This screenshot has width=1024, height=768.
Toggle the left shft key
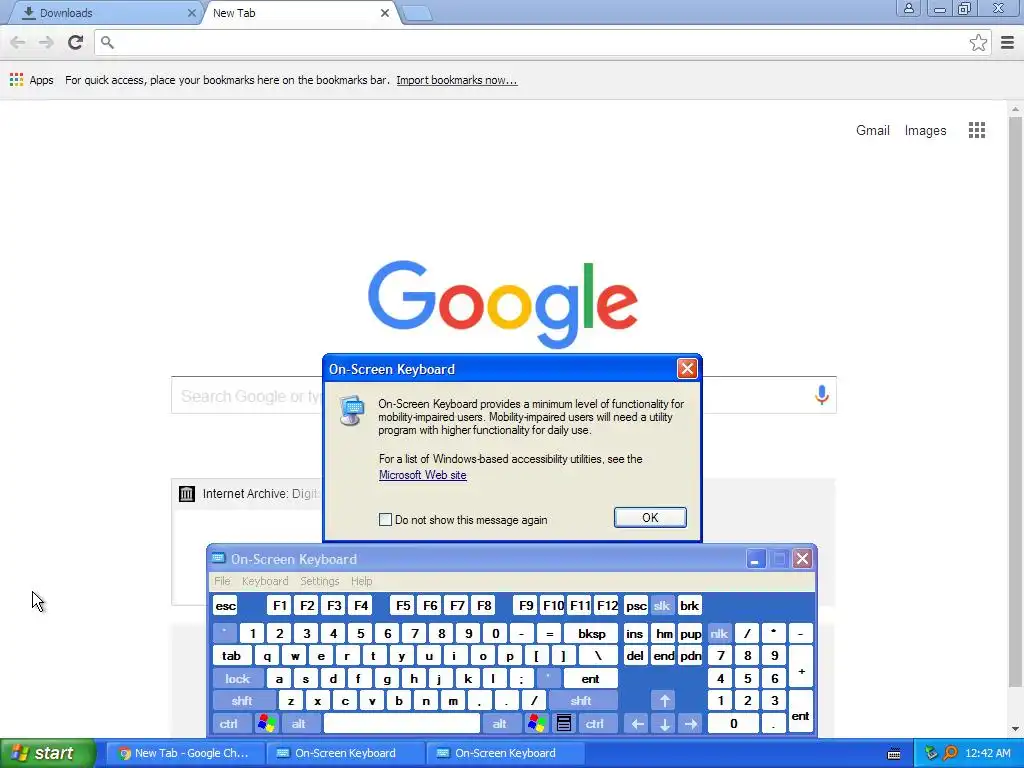tap(242, 701)
